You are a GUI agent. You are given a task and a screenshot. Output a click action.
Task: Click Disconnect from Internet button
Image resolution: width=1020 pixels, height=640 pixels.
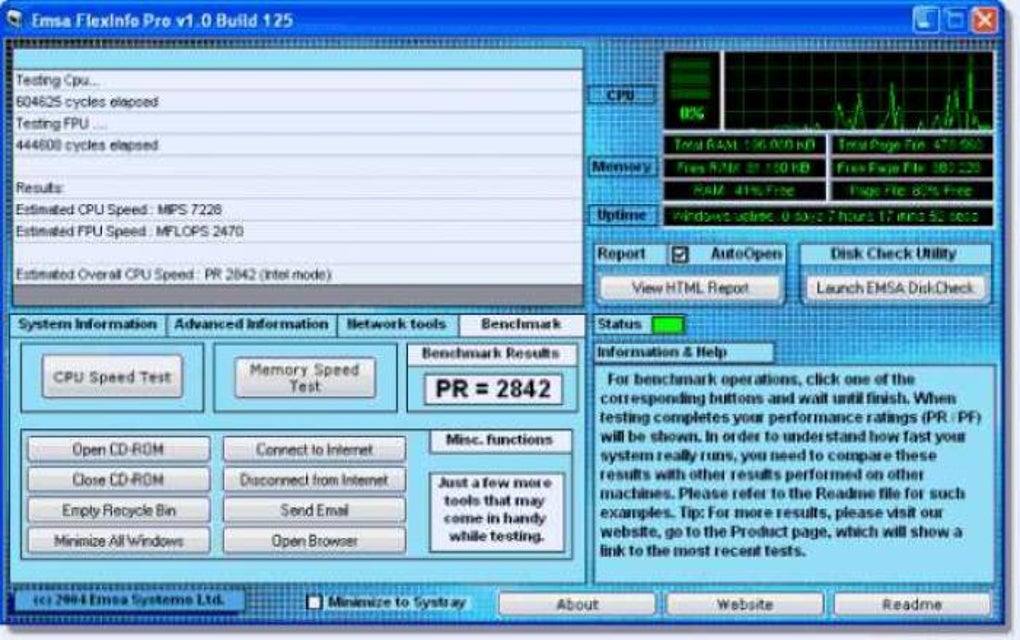[314, 480]
